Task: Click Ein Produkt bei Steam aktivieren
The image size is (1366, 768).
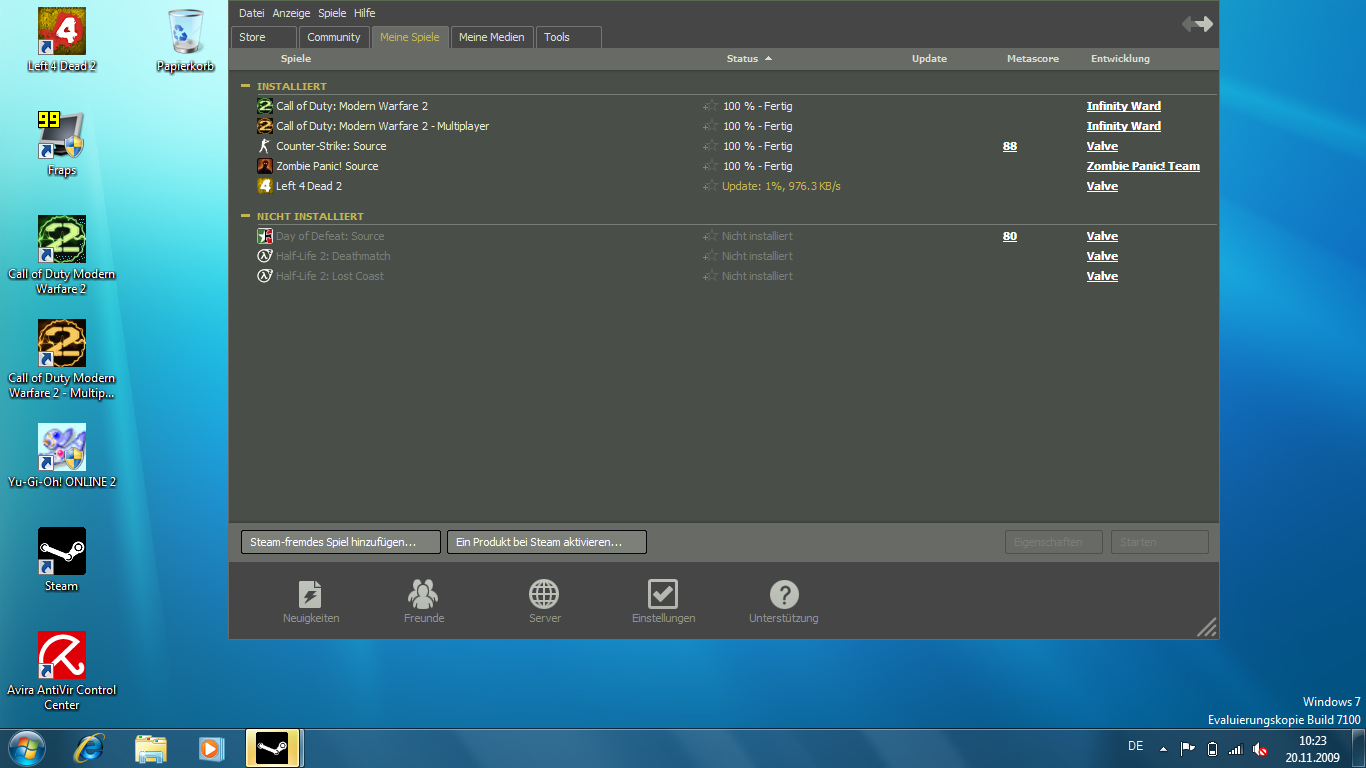Action: pos(547,542)
